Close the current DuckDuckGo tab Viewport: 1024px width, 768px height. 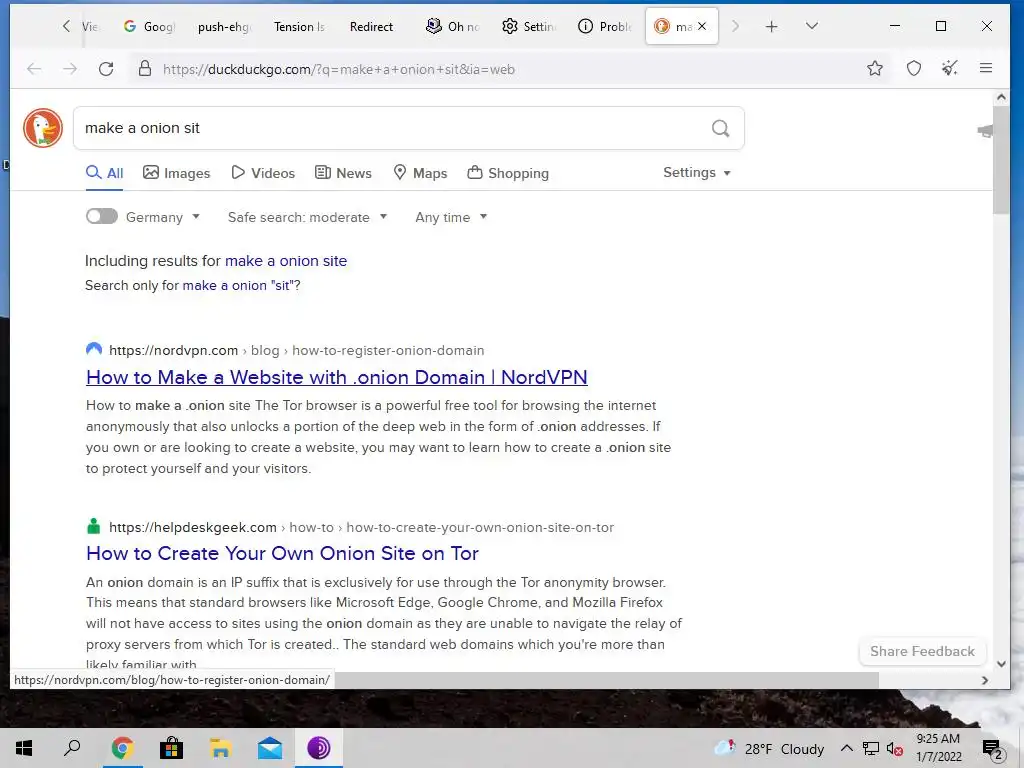pos(702,26)
